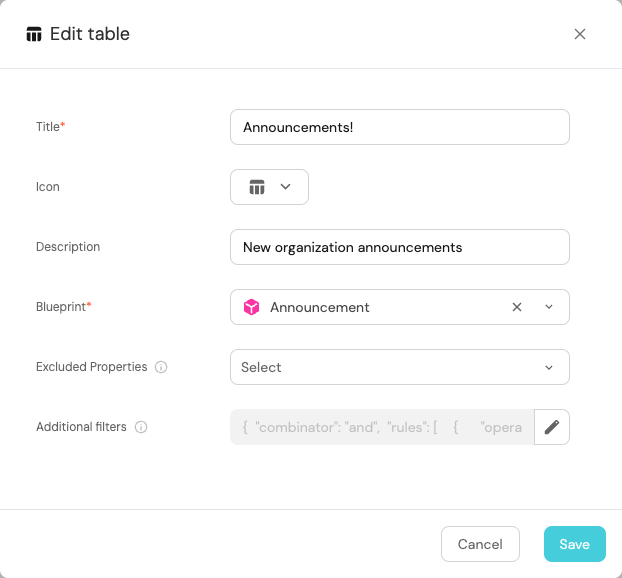Viewport: 622px width, 578px height.
Task: Click the table icon beside Edit table heading
Action: pos(34,34)
